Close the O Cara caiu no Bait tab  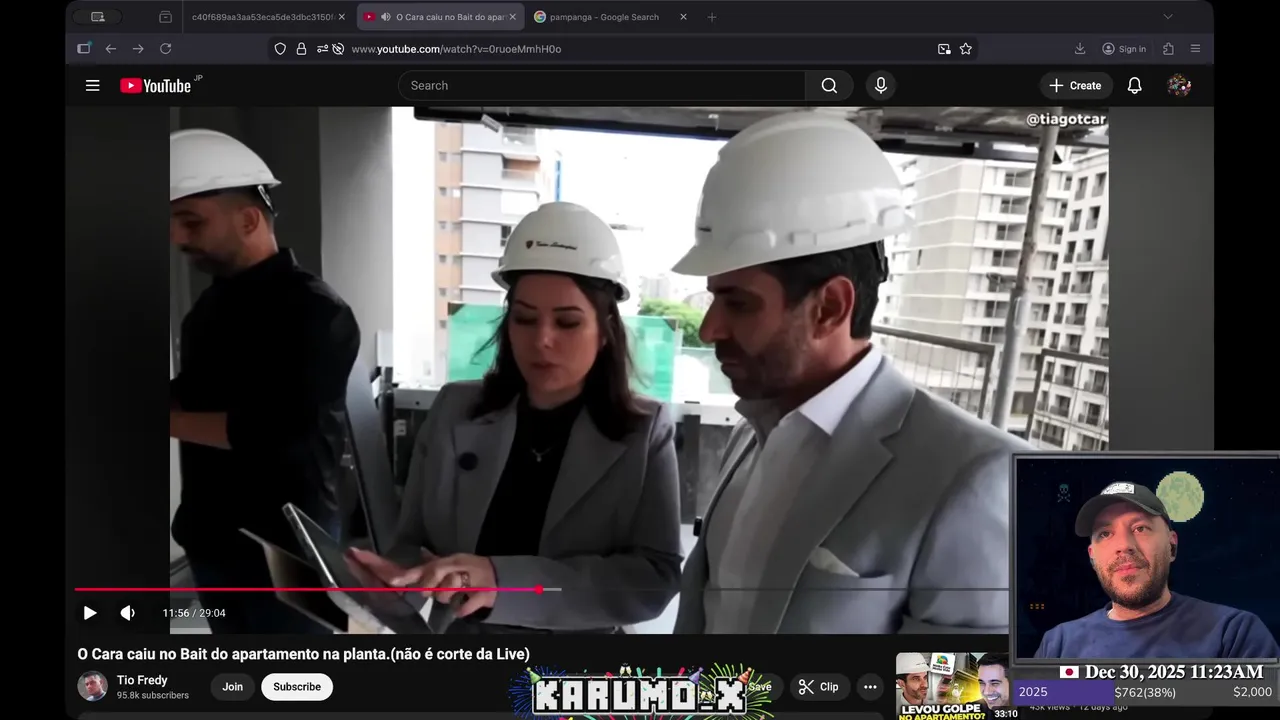pyautogui.click(x=512, y=17)
